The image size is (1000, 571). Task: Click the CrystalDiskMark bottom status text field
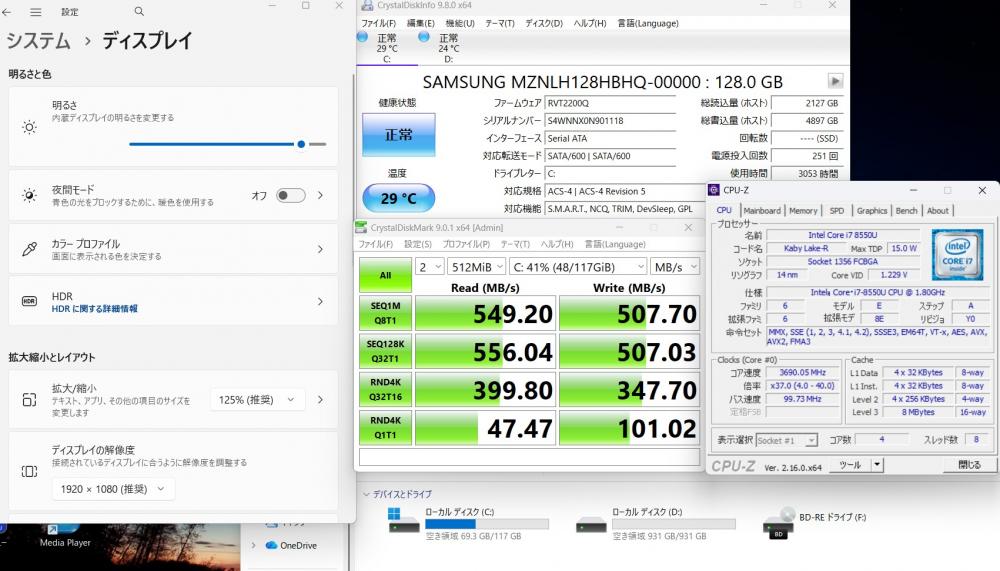coord(529,457)
